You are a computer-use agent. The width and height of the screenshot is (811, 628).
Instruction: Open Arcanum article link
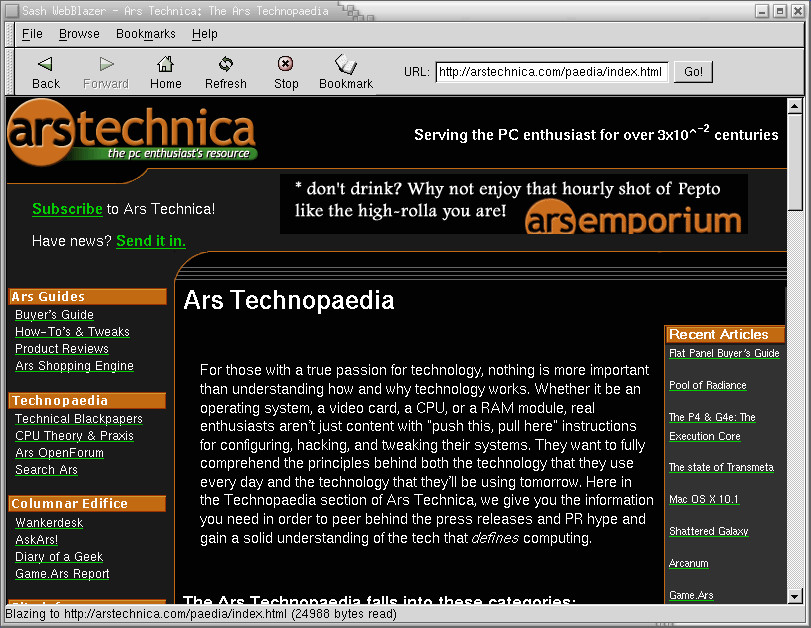(688, 564)
